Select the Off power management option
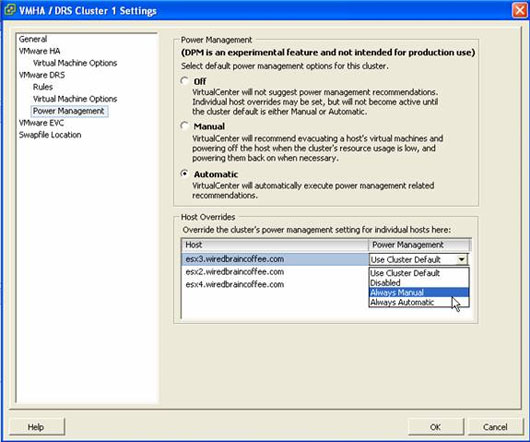Viewport: 530px width, 442px height. click(x=184, y=81)
